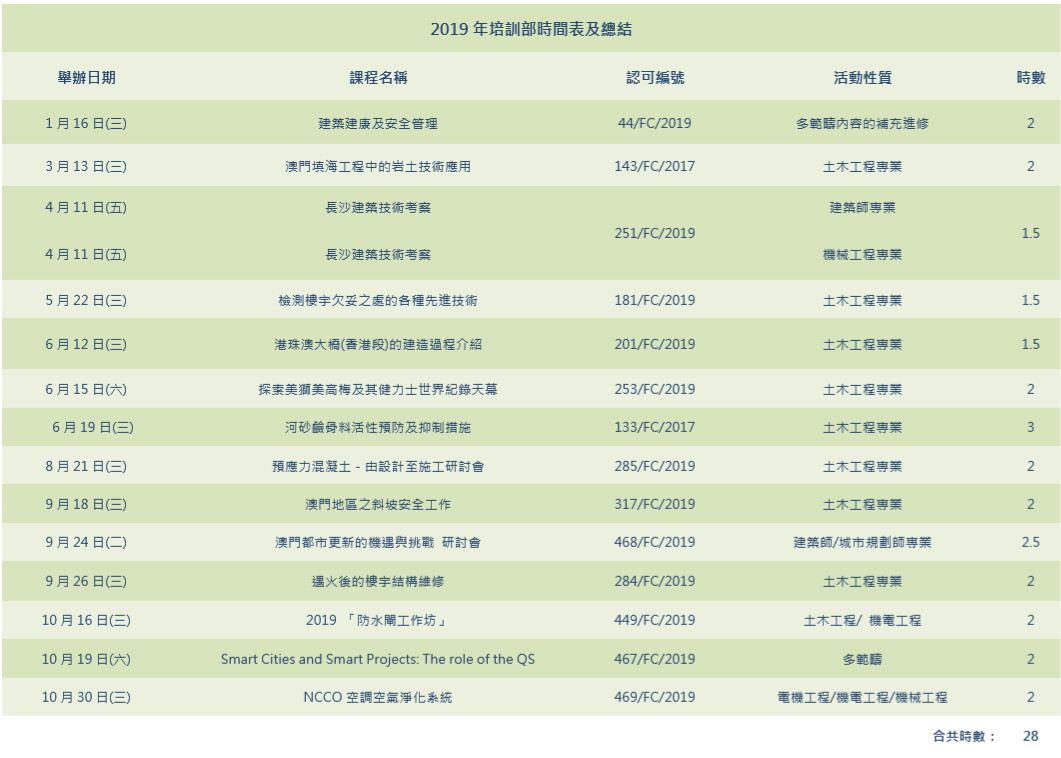
Task: Click the 建築師專業 activity cell
Action: pyautogui.click(x=862, y=208)
